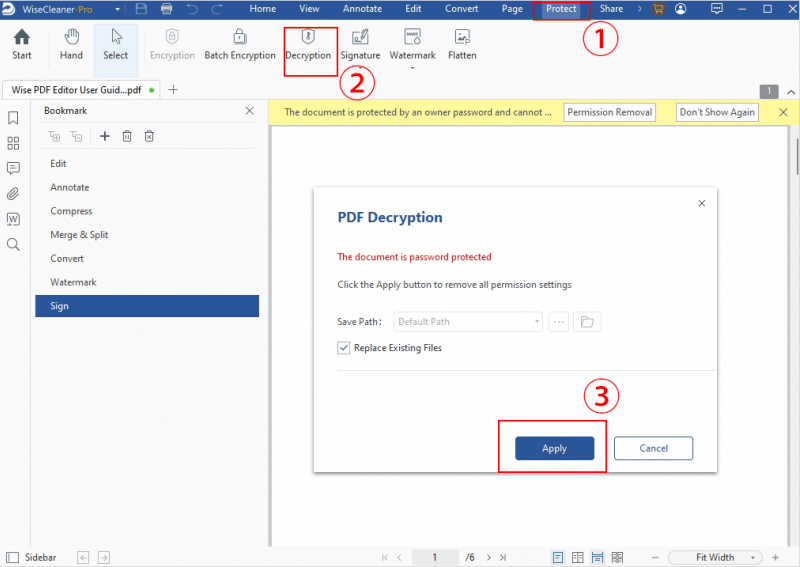The height and width of the screenshot is (567, 800).
Task: Collapse the ribbon with the caret
Action: click(791, 92)
